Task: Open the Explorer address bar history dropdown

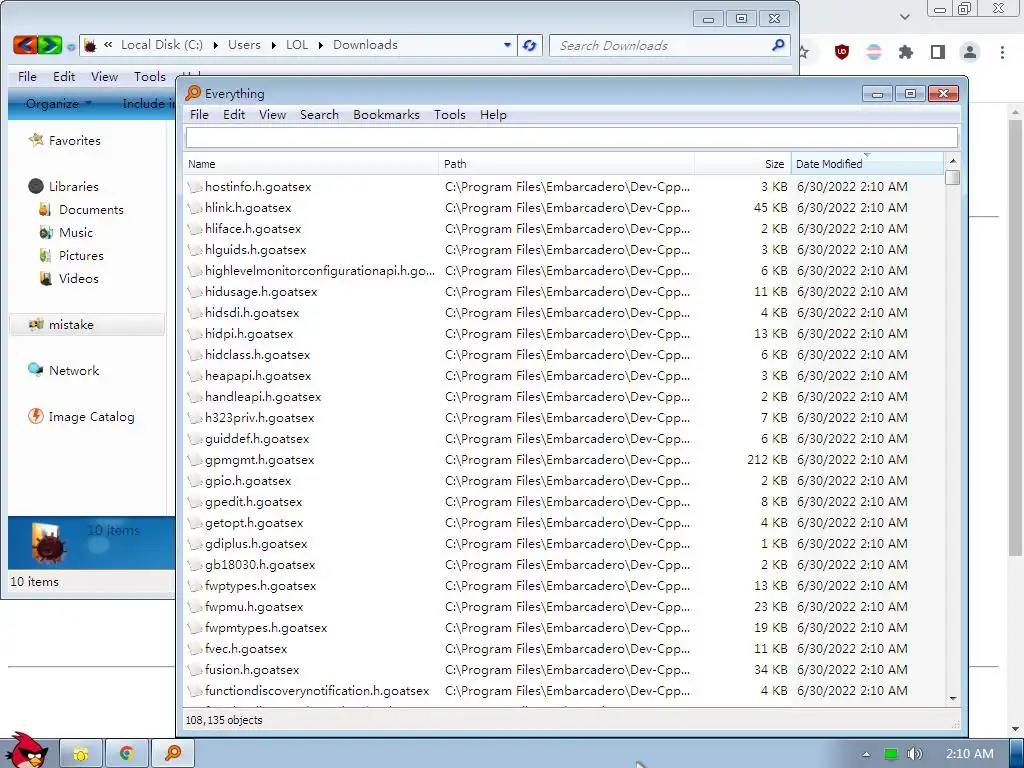Action: pos(507,45)
